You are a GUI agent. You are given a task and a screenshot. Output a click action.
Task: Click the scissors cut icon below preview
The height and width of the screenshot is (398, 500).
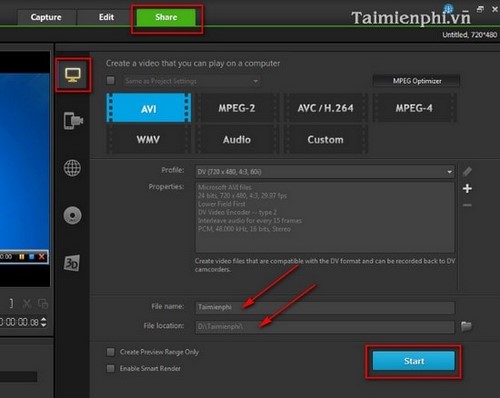(x=27, y=304)
